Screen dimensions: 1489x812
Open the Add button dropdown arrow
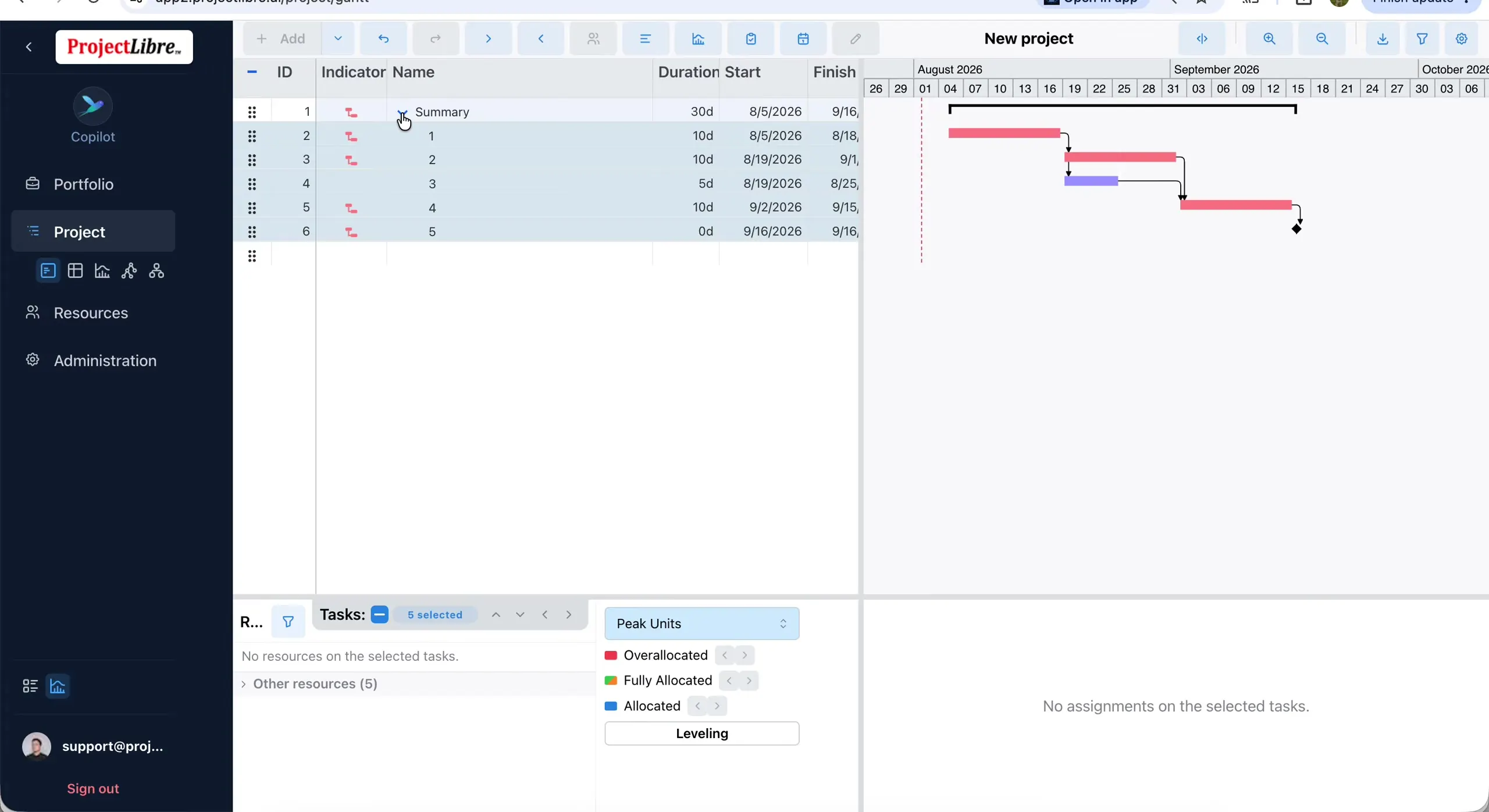(x=338, y=39)
